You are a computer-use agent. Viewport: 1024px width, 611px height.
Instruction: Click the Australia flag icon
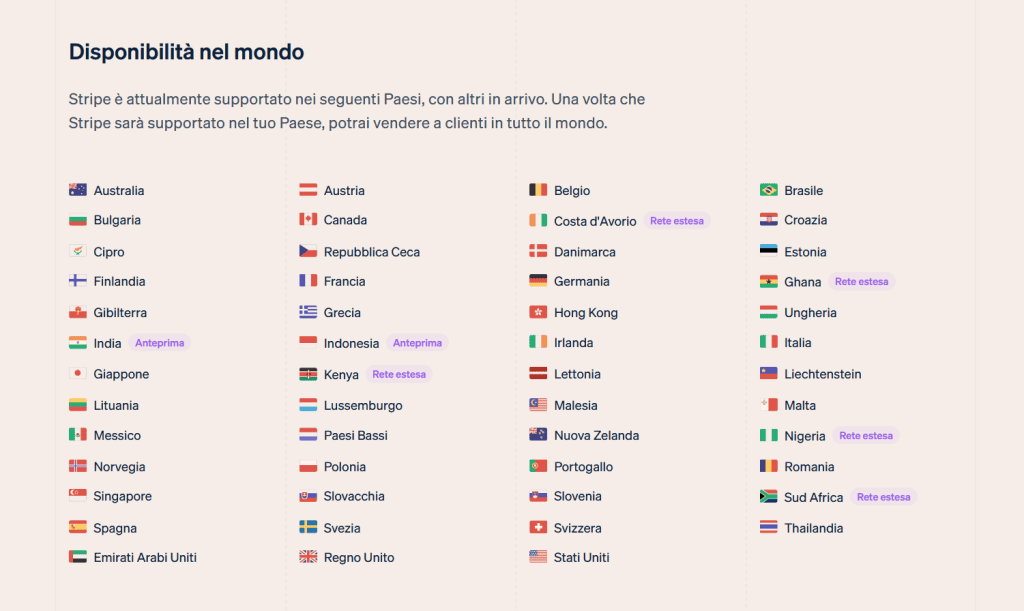[x=78, y=190]
